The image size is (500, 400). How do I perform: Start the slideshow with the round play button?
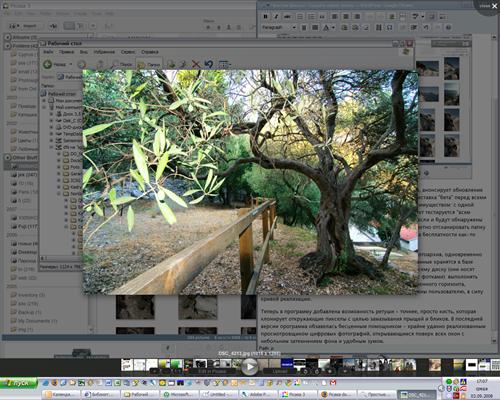pyautogui.click(x=249, y=367)
